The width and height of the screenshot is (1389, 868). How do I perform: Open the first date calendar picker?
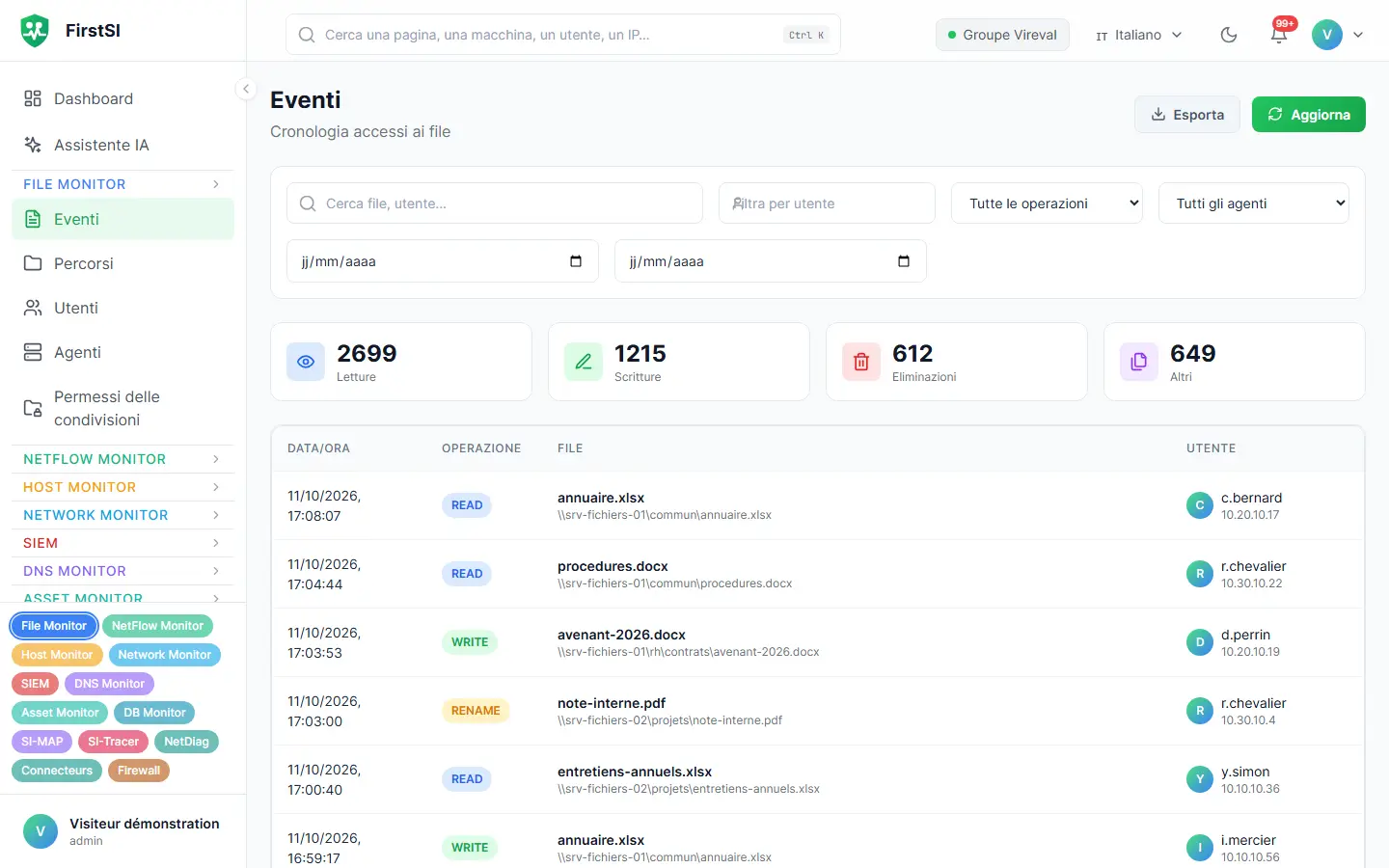pos(576,261)
